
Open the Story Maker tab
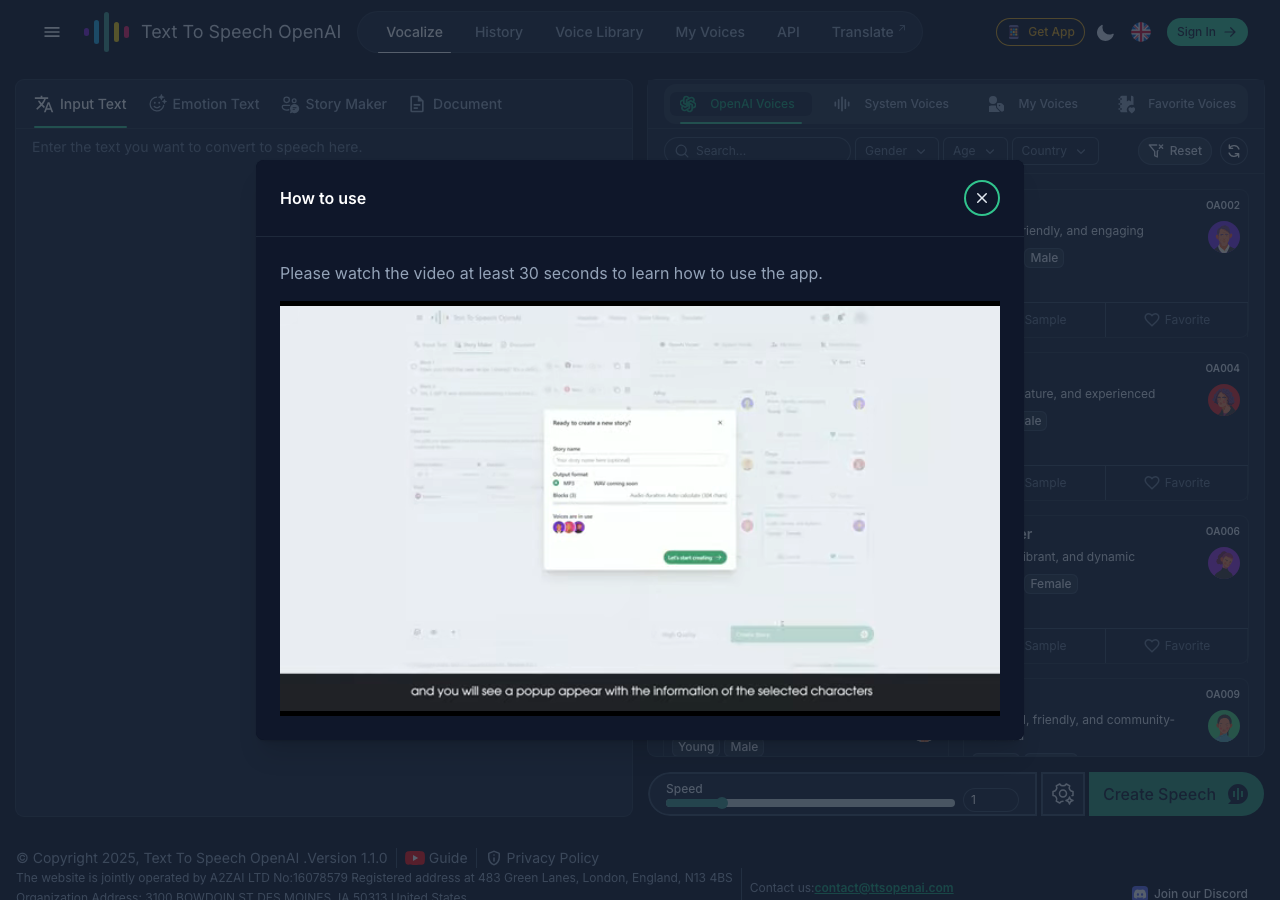point(334,104)
